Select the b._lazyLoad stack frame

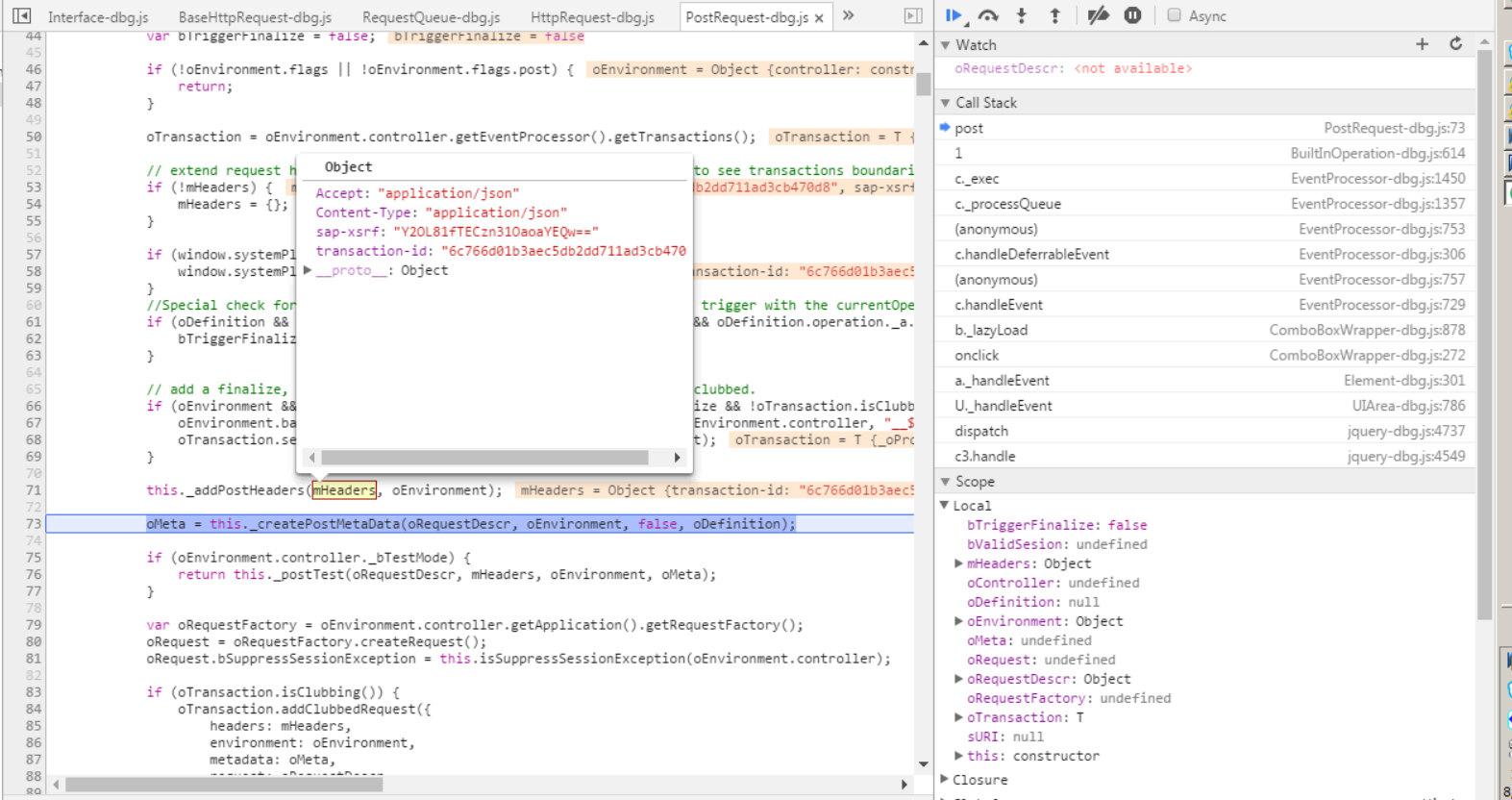1205,330
